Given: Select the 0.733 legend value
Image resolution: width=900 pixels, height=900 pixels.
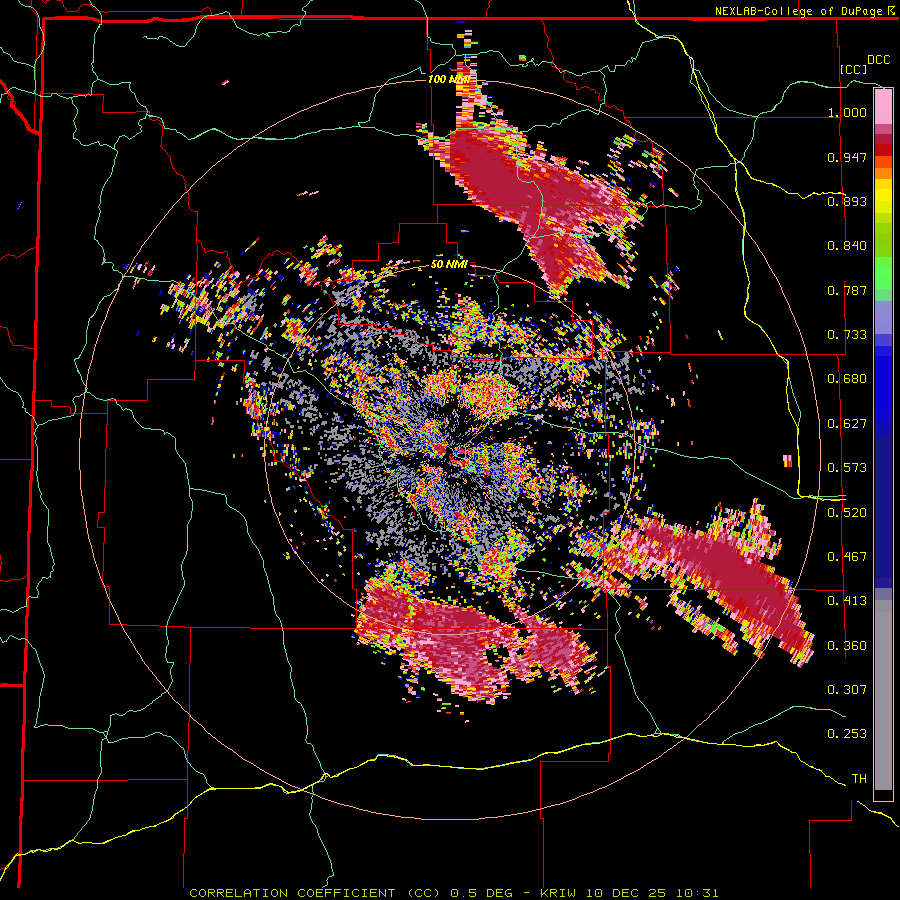Looking at the screenshot, I should 847,335.
